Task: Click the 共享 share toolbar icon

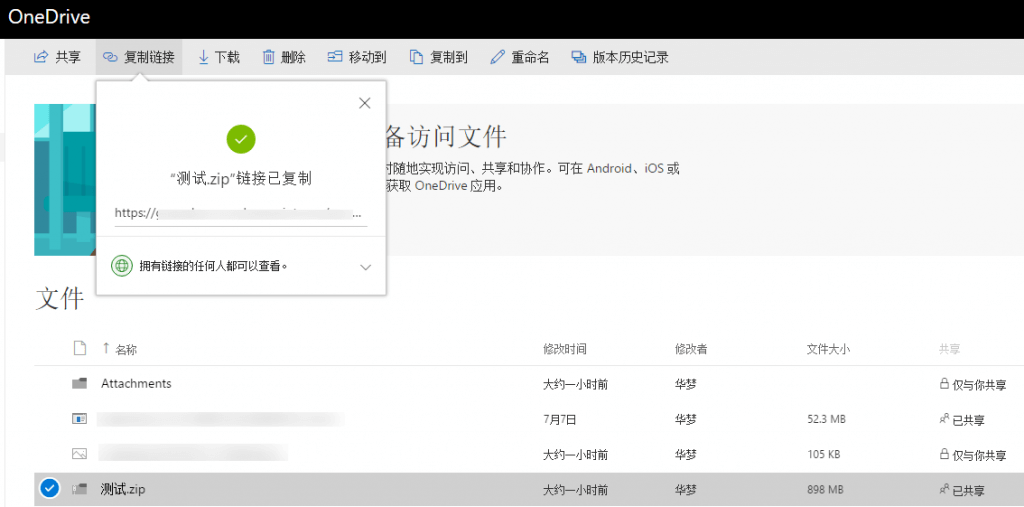Action: point(41,57)
